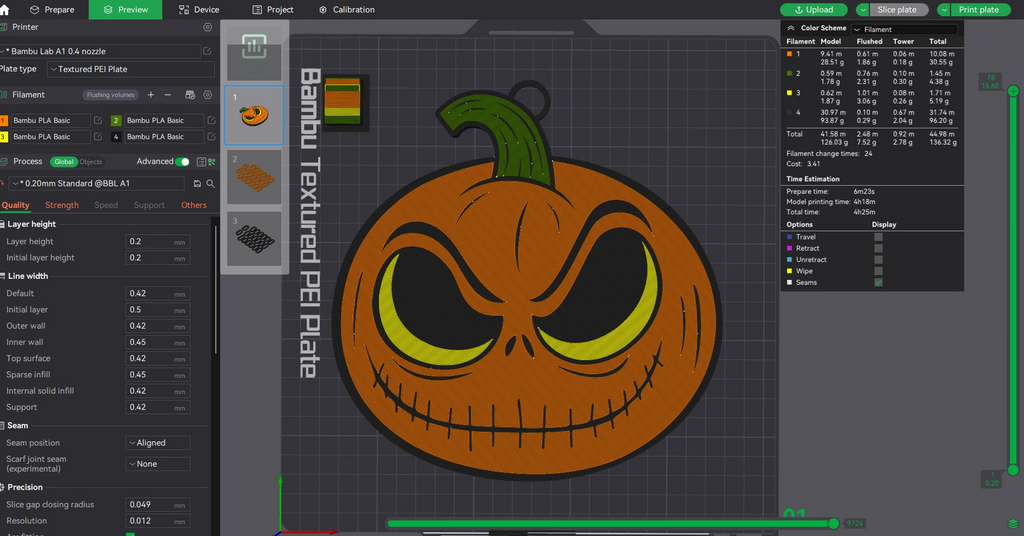Search process settings
The width and height of the screenshot is (1024, 536).
[210, 184]
